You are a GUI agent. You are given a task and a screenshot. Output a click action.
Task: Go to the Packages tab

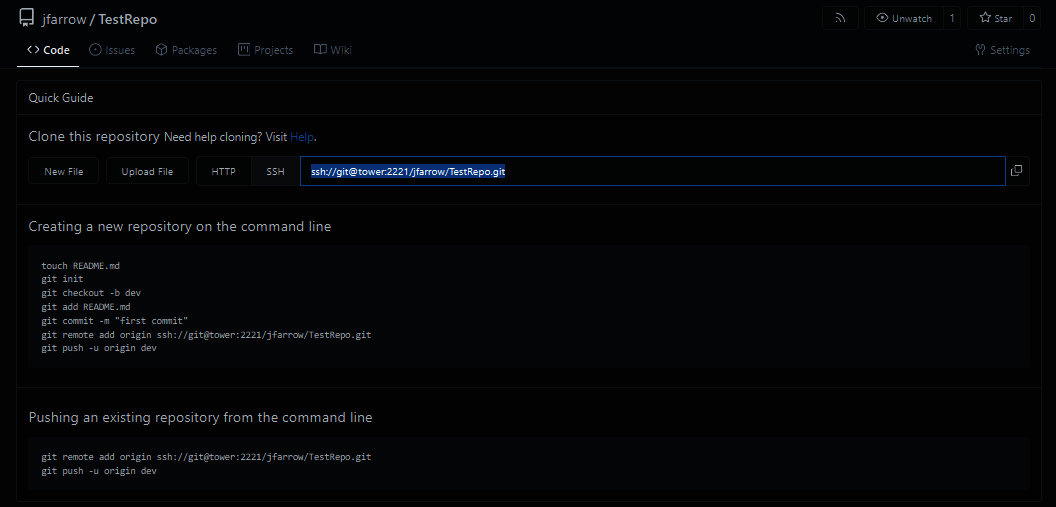[x=186, y=50]
